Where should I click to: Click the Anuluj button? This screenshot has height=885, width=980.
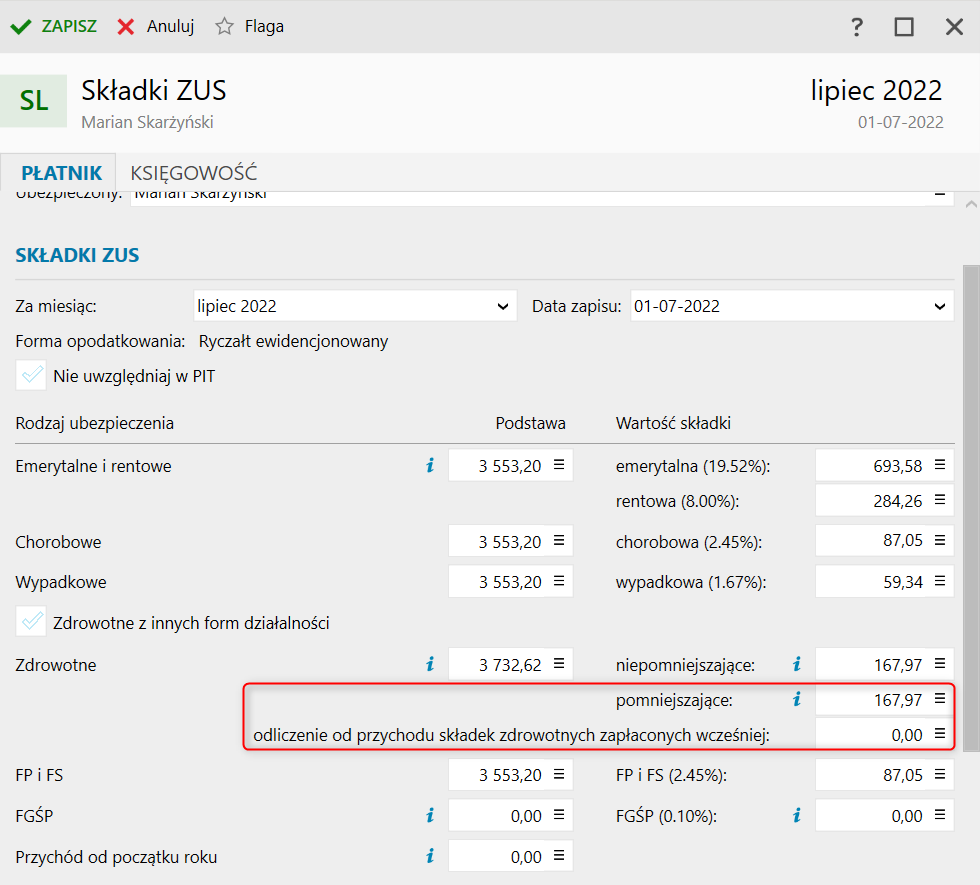[x=156, y=27]
